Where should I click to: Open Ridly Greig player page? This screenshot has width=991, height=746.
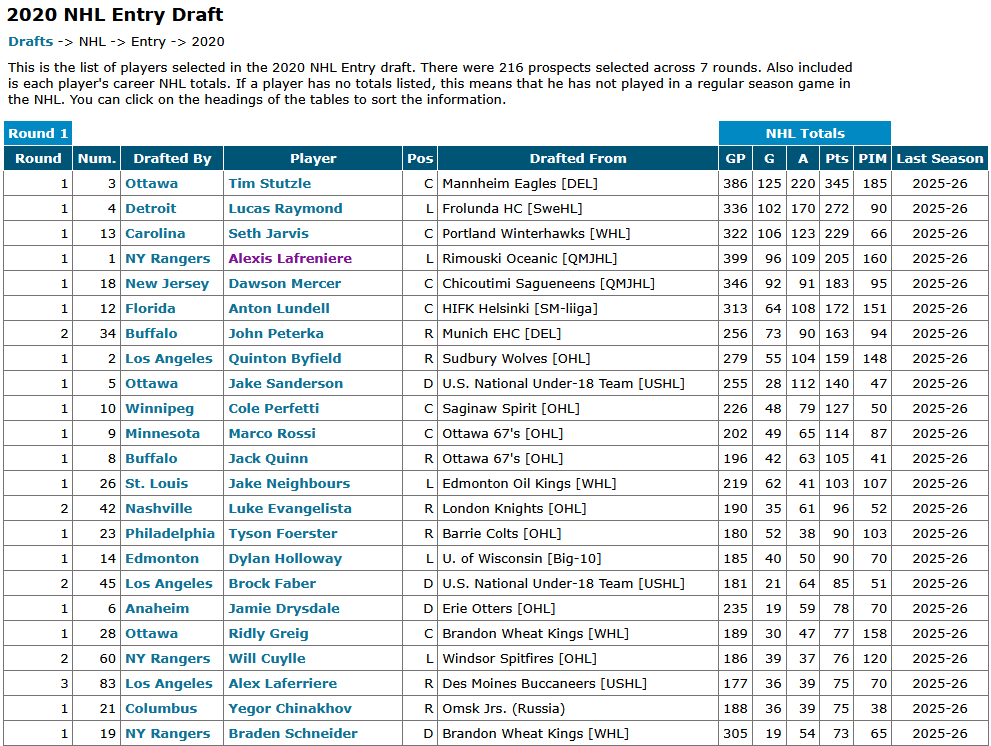tap(268, 633)
